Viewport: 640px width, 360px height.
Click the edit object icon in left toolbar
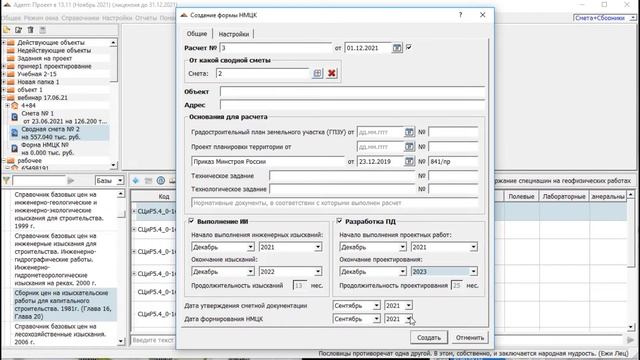click(18, 30)
